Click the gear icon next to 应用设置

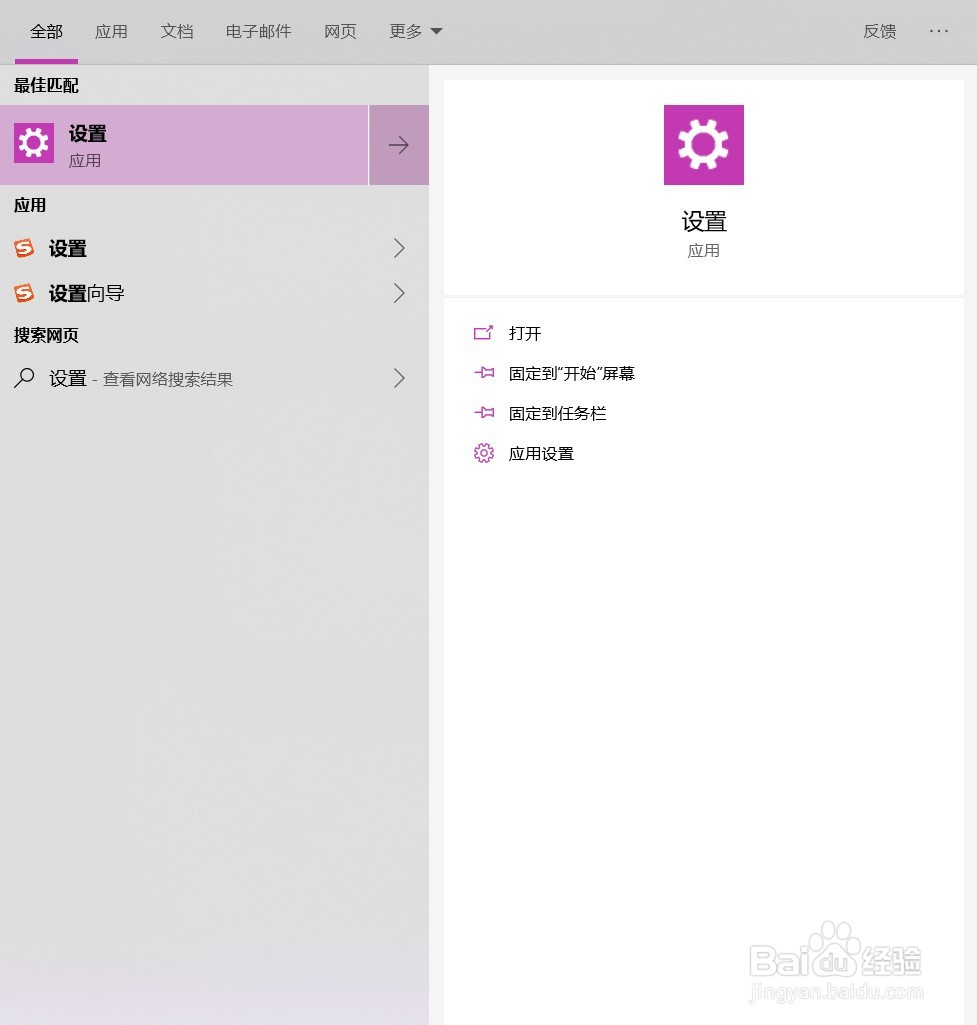point(484,453)
